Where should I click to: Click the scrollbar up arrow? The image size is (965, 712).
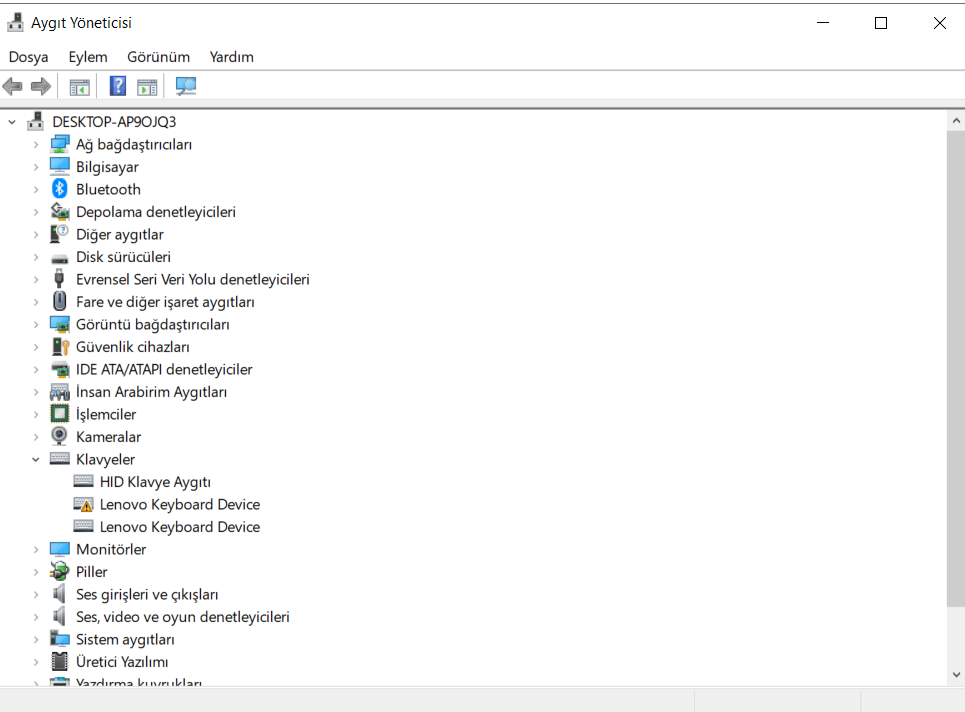[956, 121]
